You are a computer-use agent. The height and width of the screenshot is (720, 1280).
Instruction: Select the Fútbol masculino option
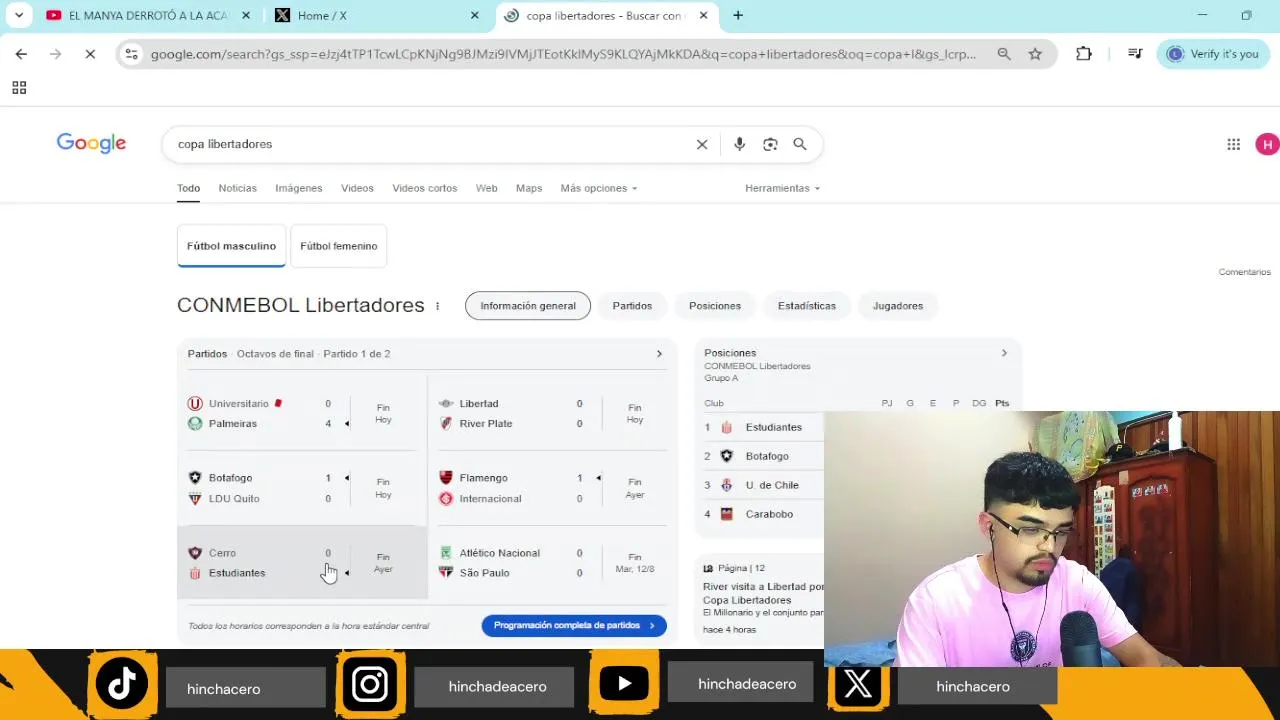pos(231,246)
